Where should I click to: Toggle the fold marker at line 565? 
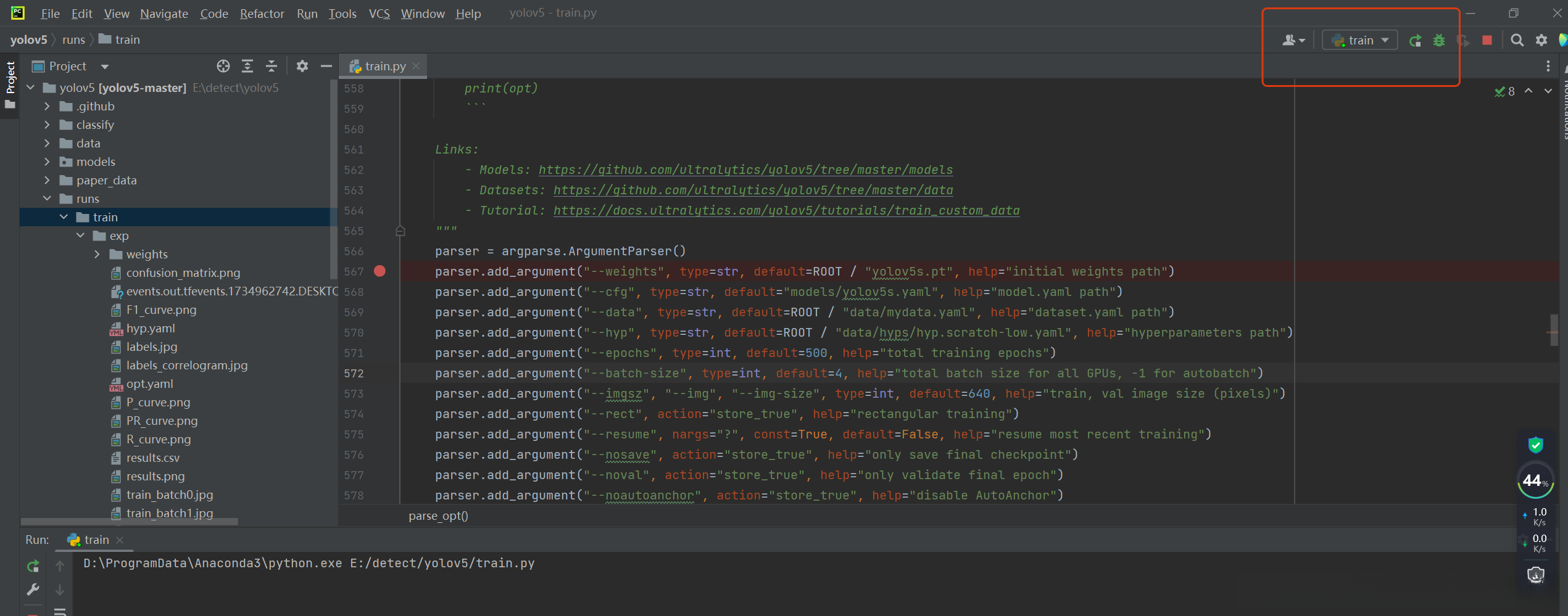click(x=400, y=231)
